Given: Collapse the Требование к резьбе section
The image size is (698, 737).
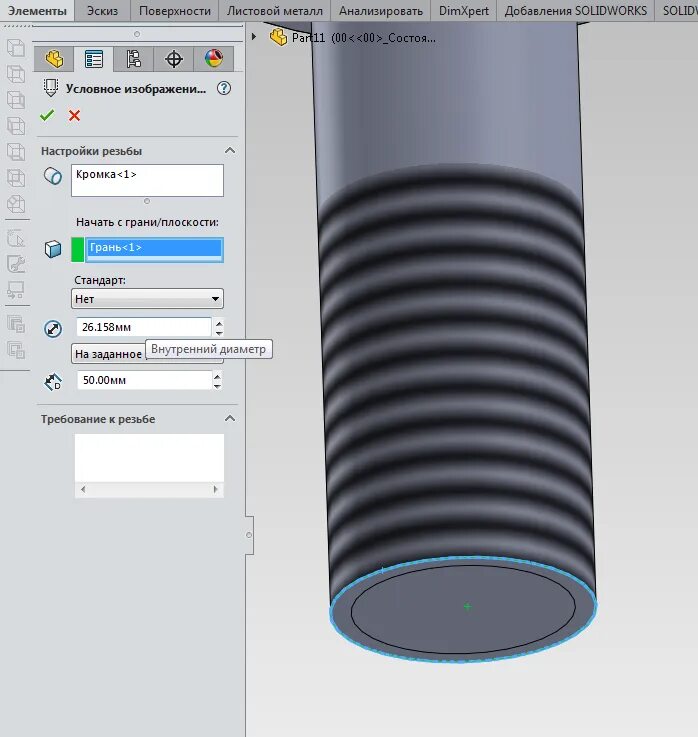Looking at the screenshot, I should coord(230,418).
